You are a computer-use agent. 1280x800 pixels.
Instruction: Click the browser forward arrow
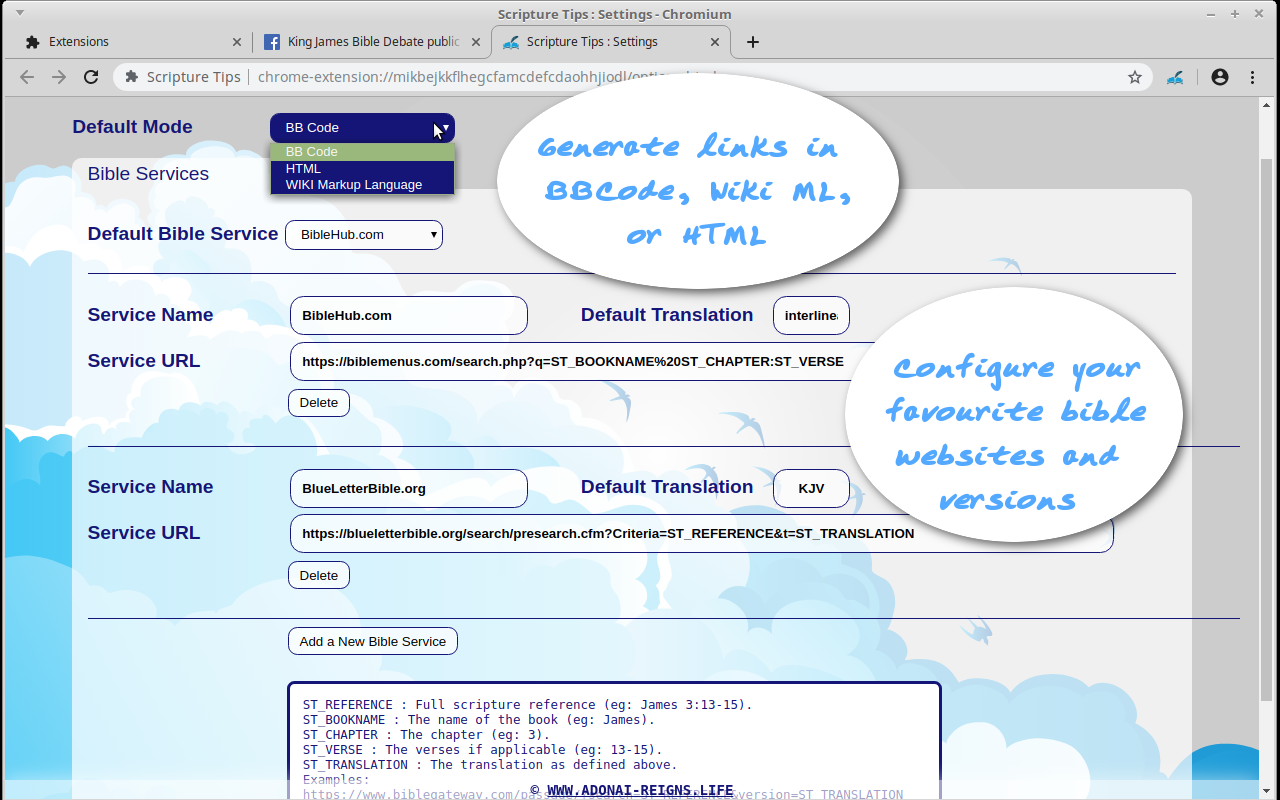59,77
